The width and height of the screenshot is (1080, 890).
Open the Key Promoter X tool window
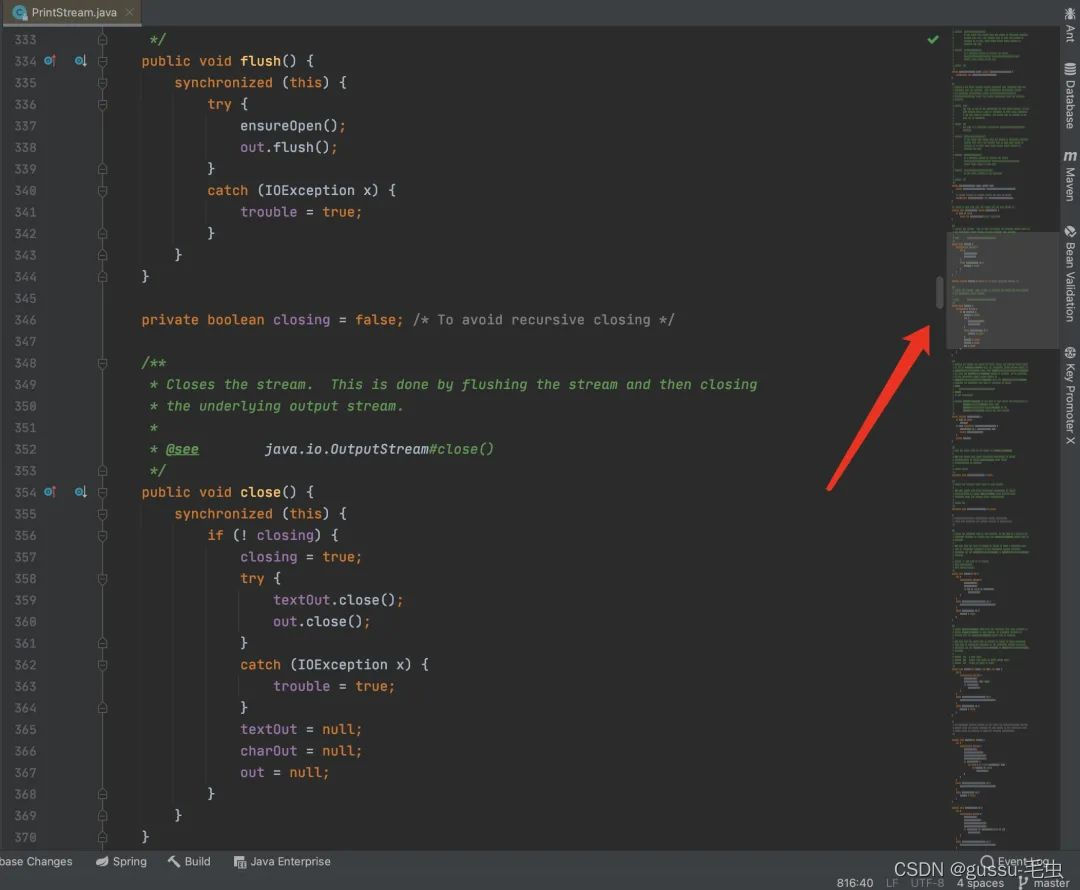click(x=1070, y=395)
